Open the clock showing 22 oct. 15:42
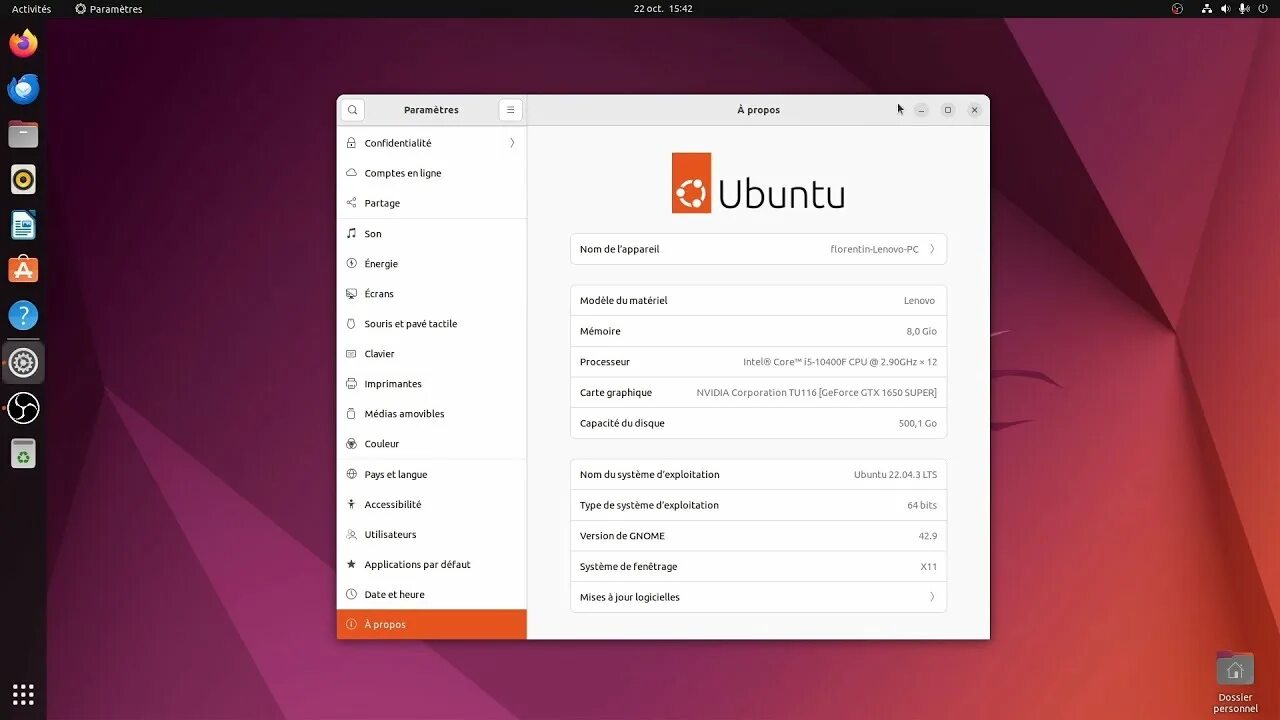This screenshot has width=1280, height=720. tap(663, 9)
